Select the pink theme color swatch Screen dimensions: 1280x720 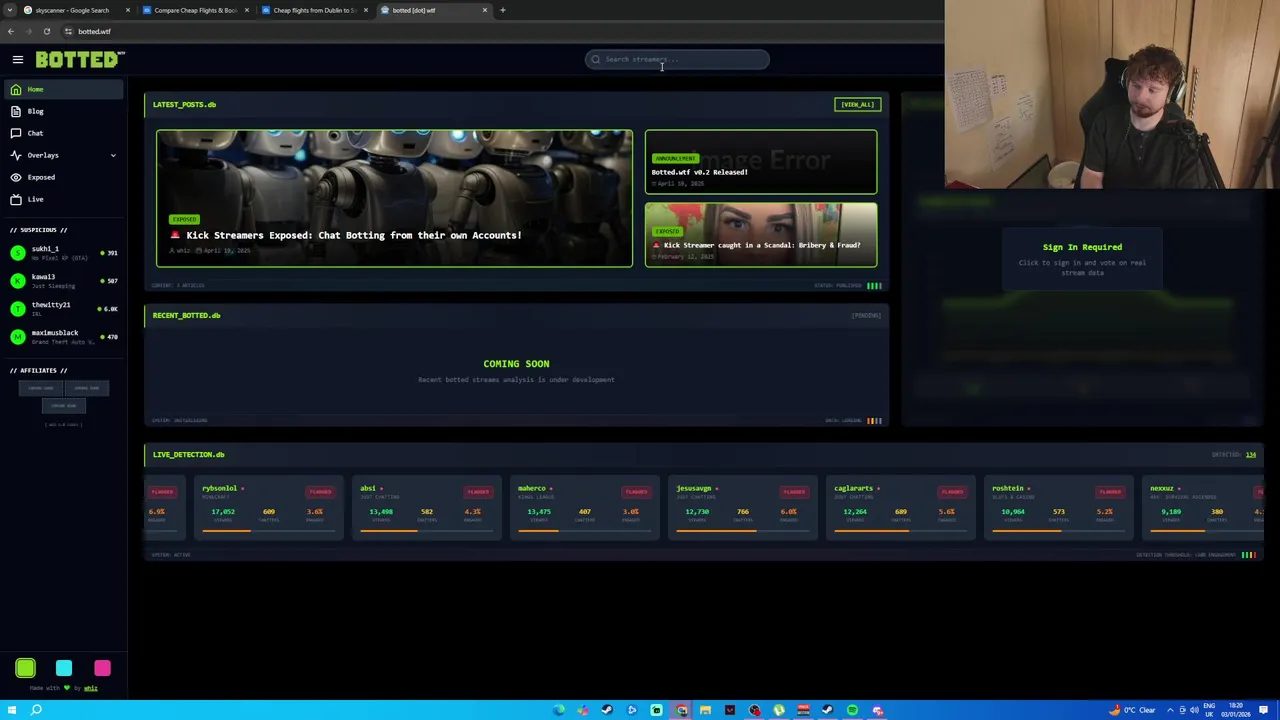102,668
